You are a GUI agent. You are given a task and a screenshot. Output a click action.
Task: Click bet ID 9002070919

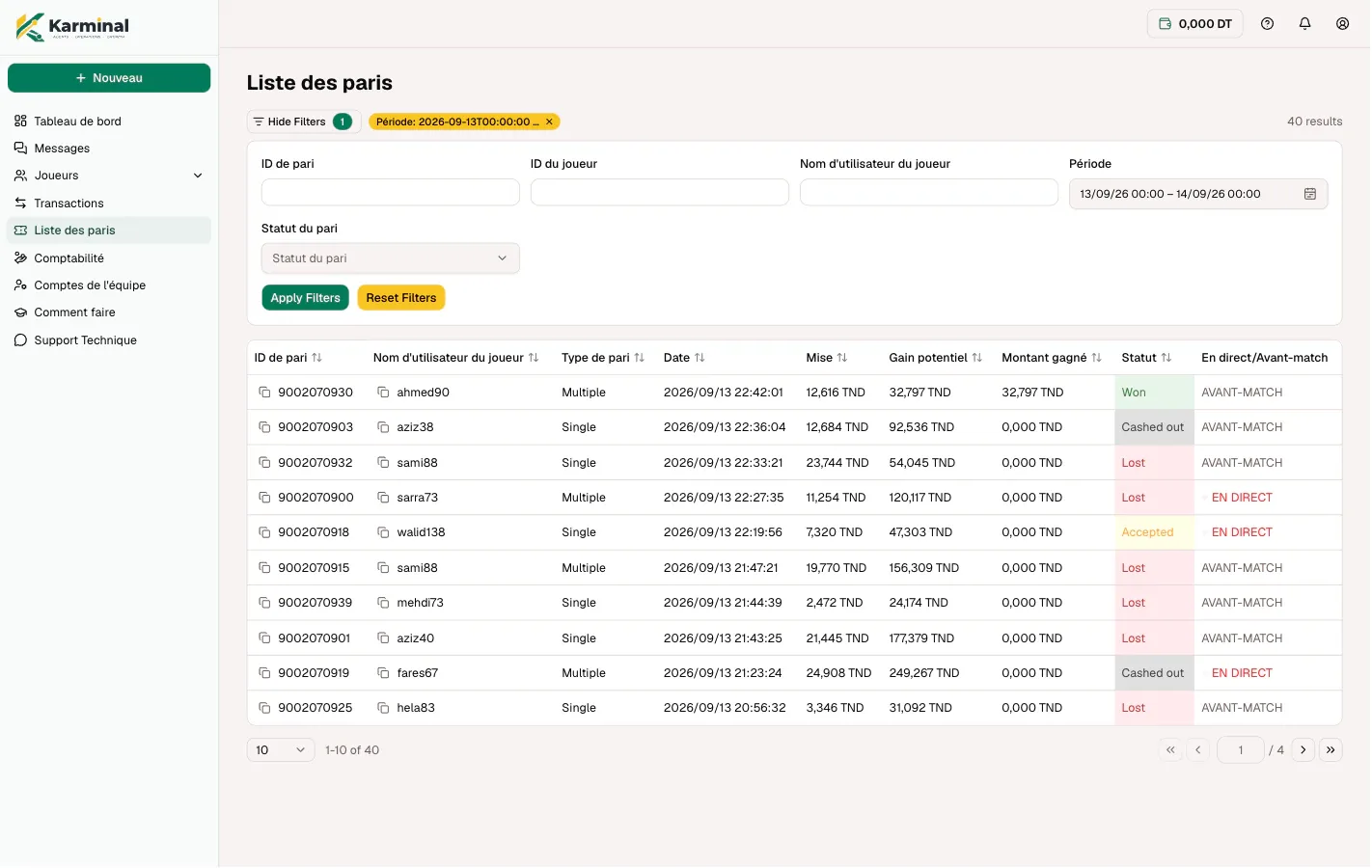point(314,673)
